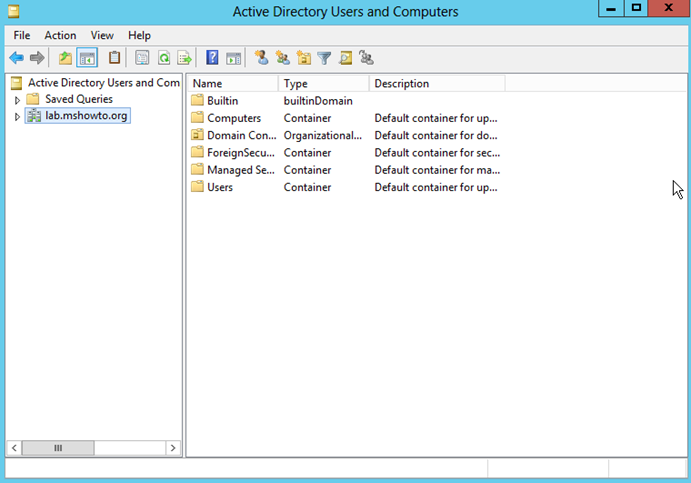
Task: Toggle Show/Hide Console Tree button
Action: coord(87,58)
